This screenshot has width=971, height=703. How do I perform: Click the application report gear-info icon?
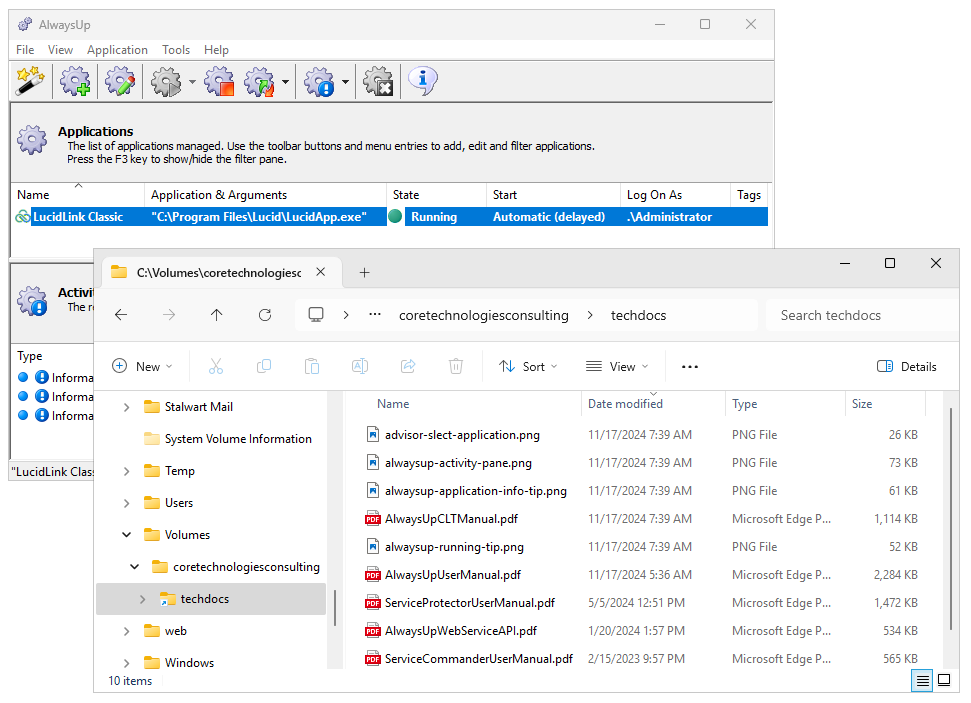point(320,81)
